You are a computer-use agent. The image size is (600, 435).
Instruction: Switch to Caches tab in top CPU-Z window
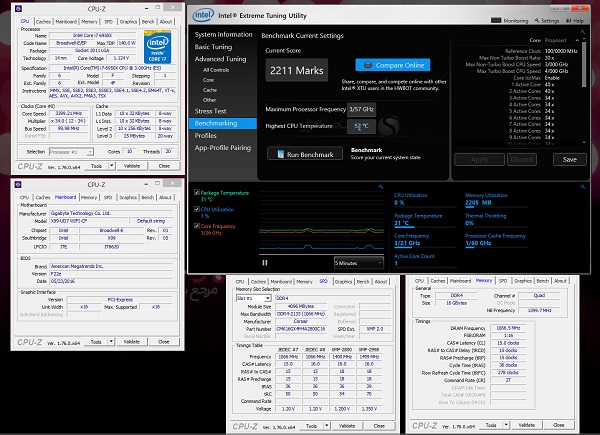click(x=44, y=20)
